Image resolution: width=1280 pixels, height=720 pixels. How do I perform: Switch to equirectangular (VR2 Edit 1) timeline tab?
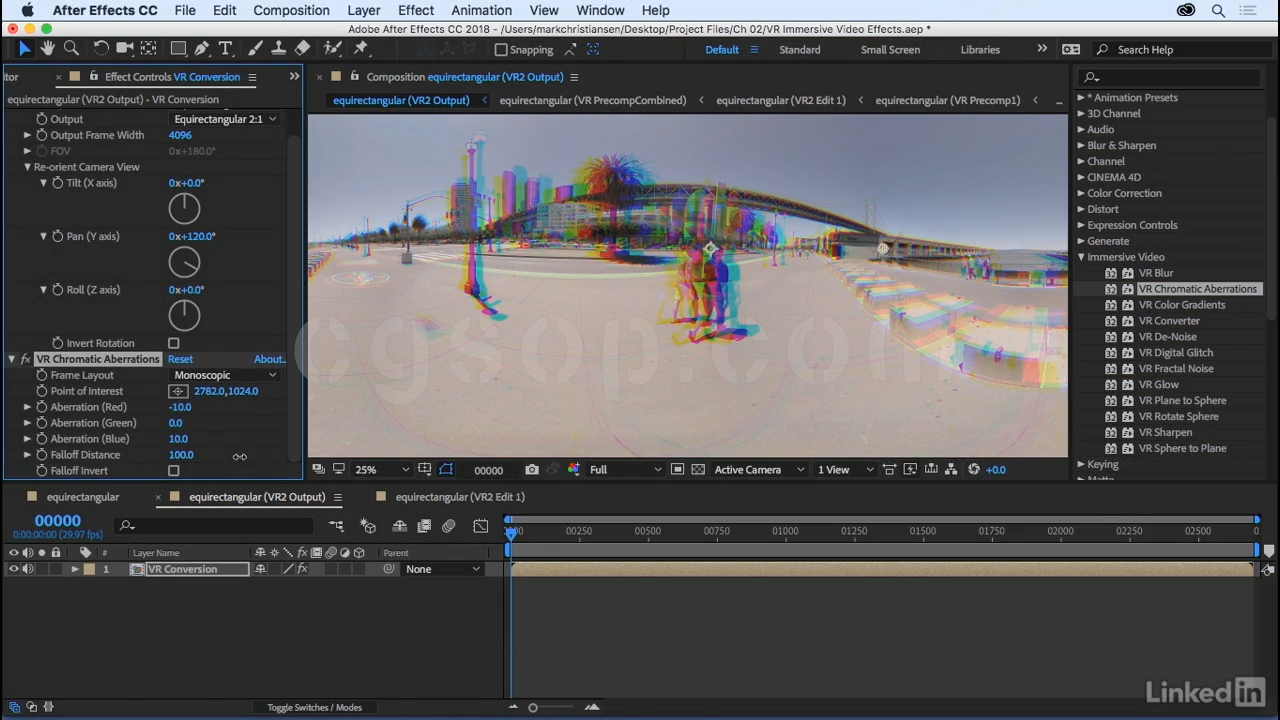pos(459,497)
